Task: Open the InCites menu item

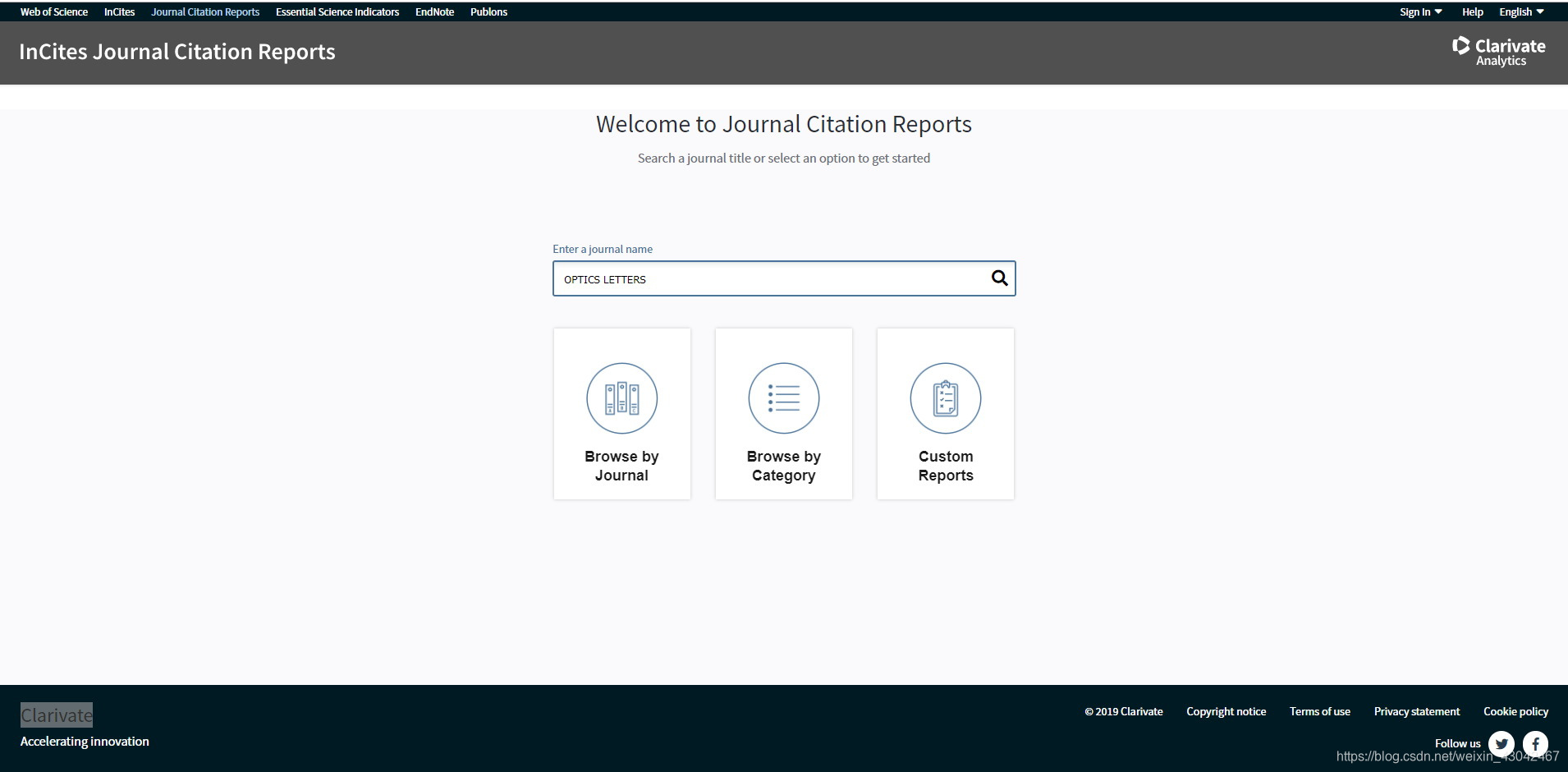Action: [119, 12]
